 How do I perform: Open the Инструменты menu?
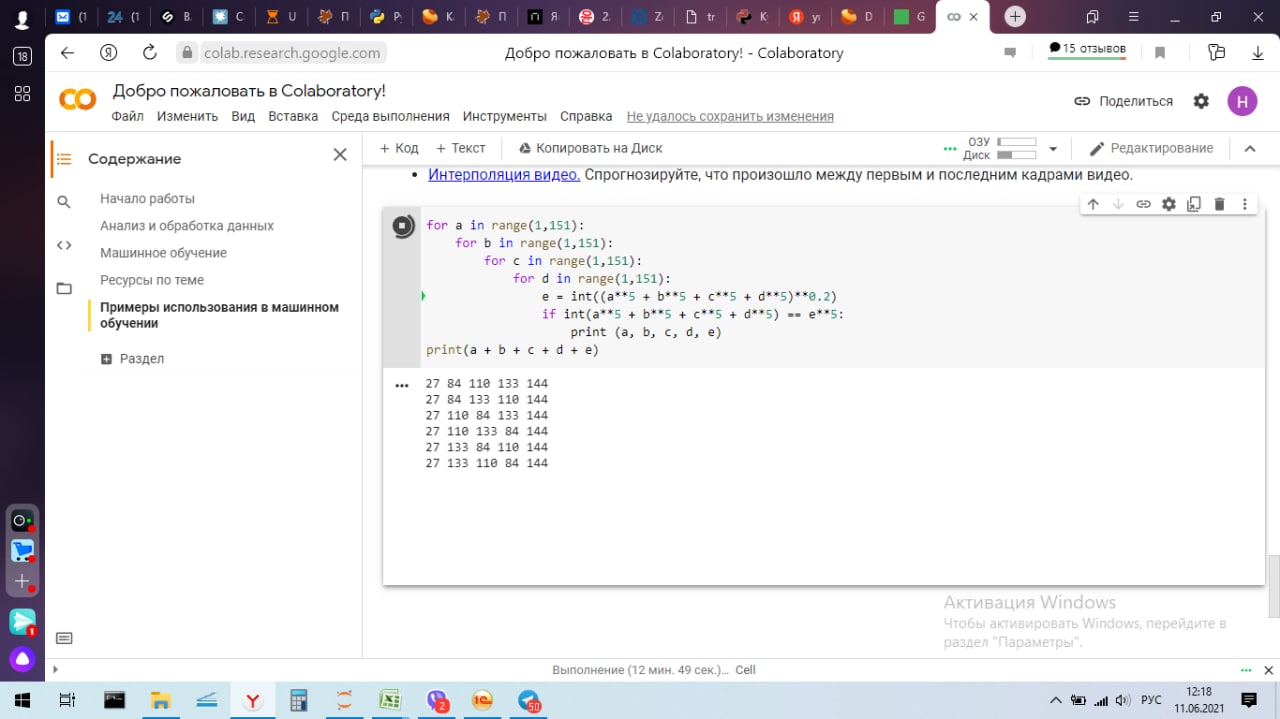pos(505,116)
